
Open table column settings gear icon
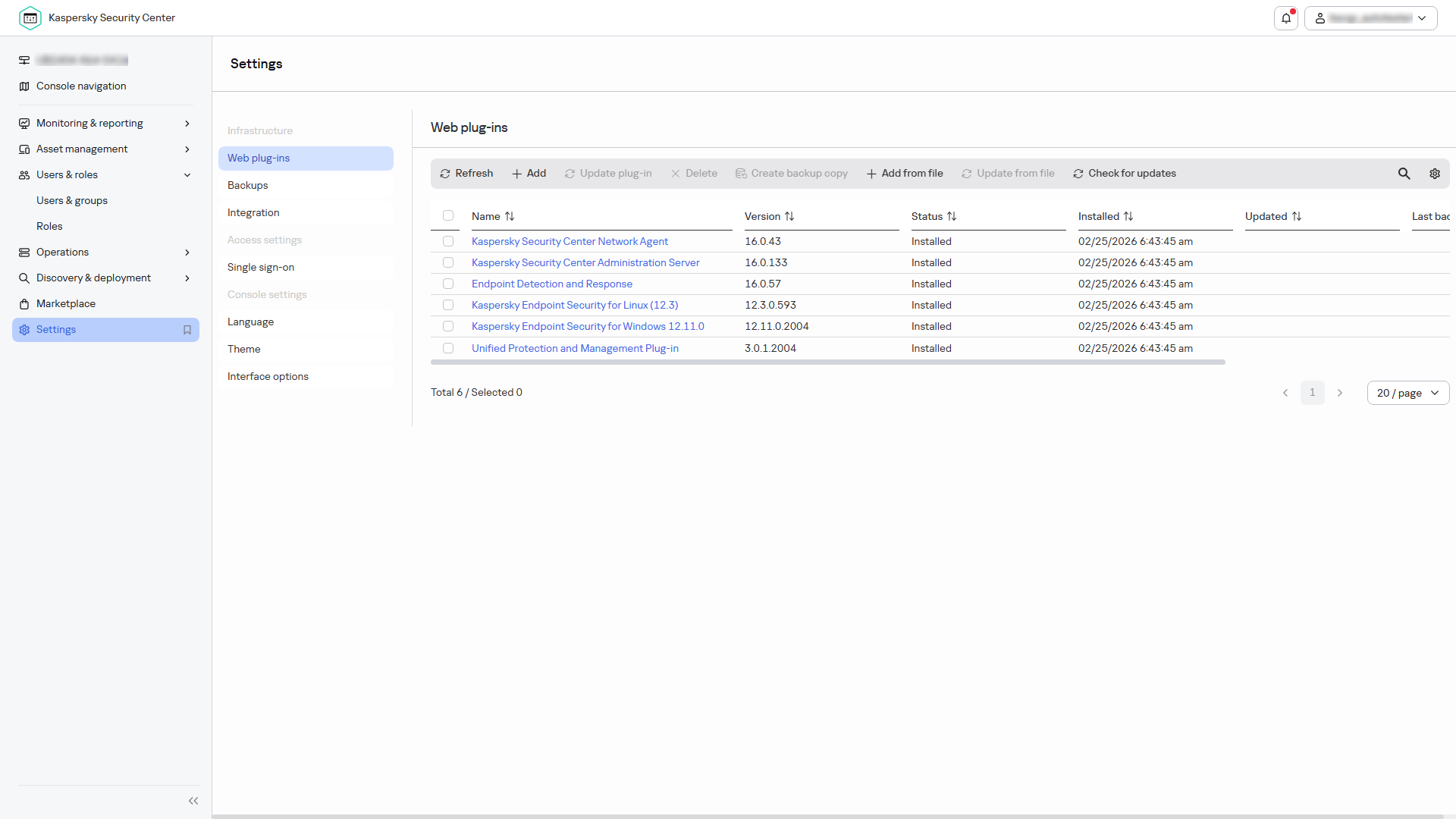tap(1435, 174)
